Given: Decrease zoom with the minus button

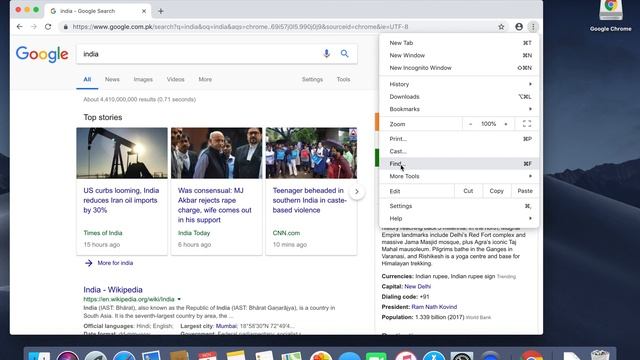Looking at the screenshot, I should pos(470,124).
